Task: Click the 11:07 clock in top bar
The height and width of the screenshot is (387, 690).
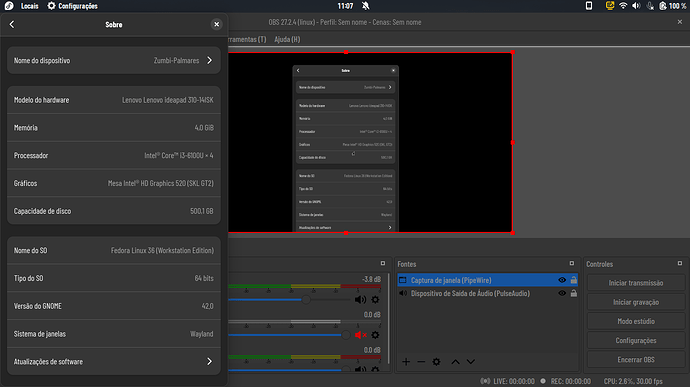Action: (345, 6)
